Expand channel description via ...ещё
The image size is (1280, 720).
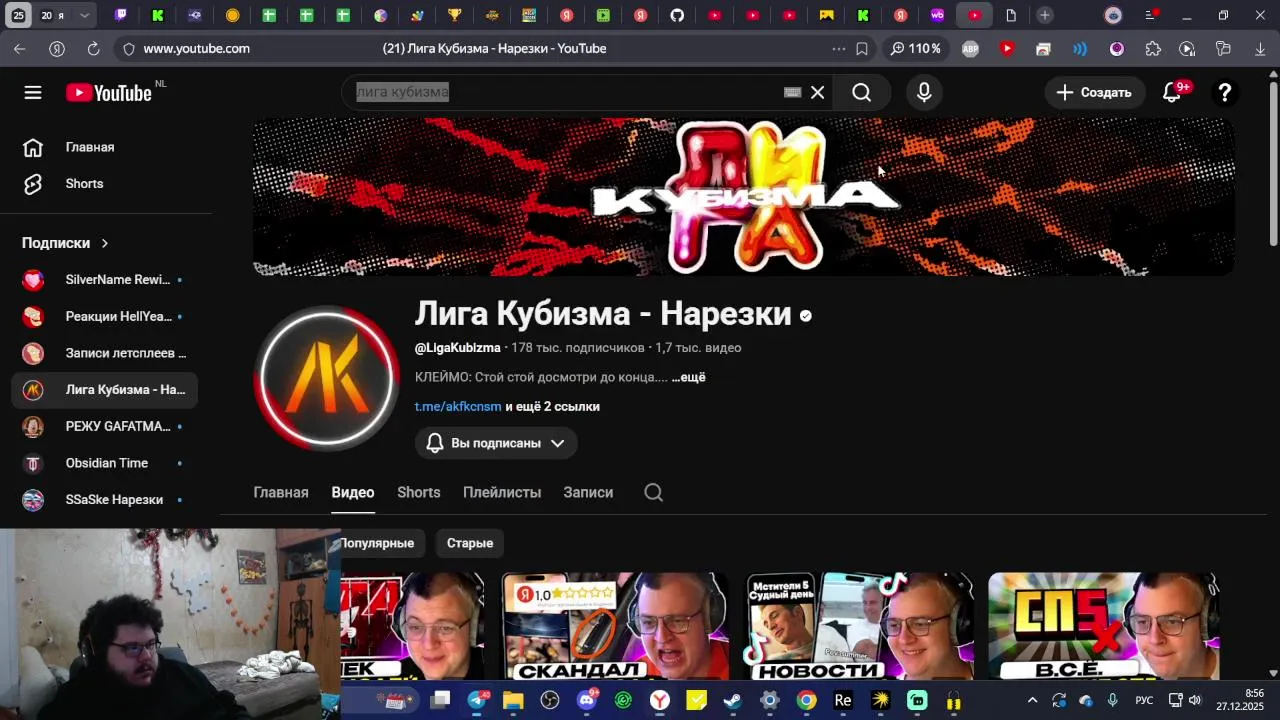(x=688, y=377)
